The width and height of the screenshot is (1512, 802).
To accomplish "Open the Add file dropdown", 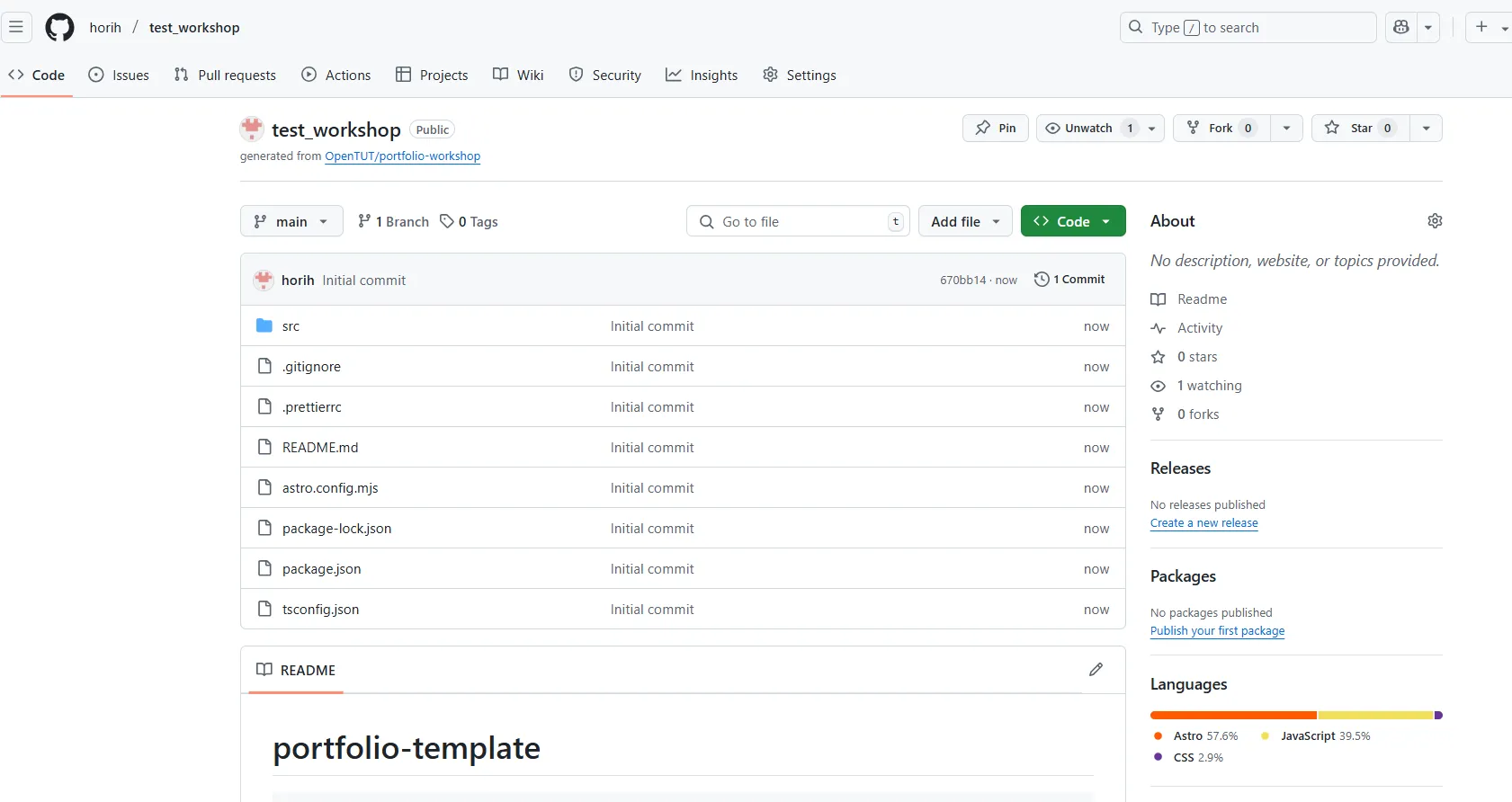I will (x=964, y=221).
